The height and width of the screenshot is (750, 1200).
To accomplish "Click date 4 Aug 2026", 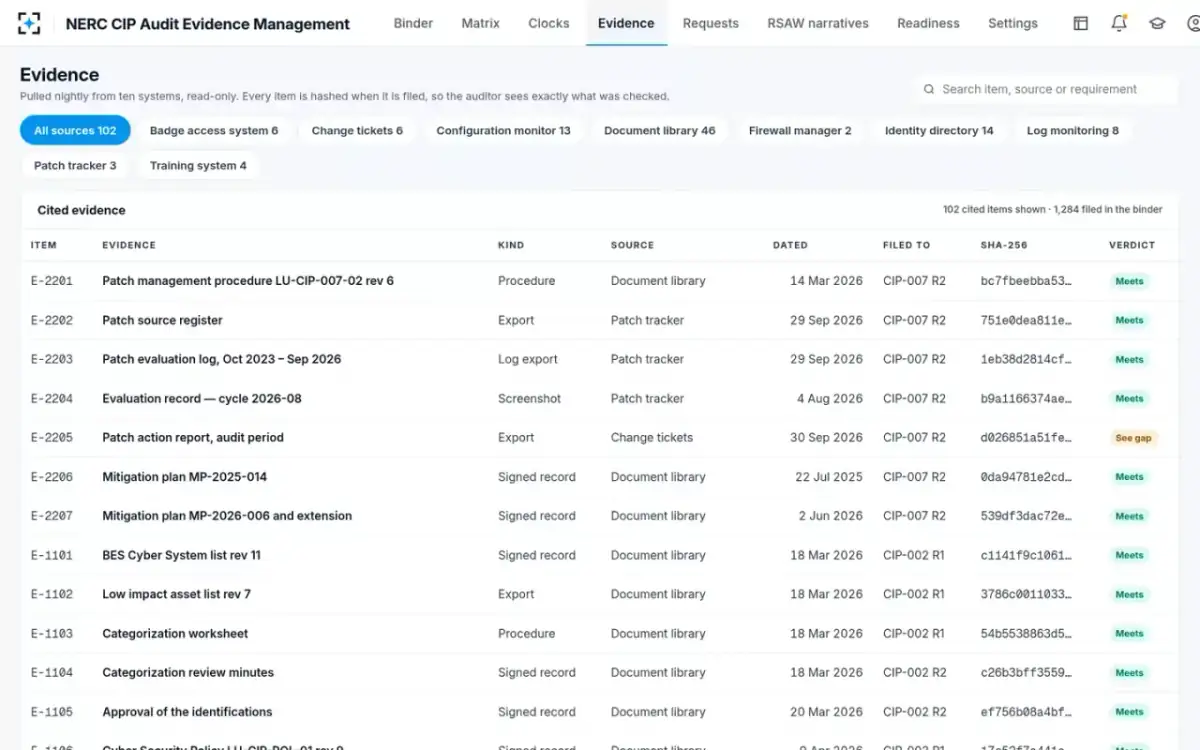I will [830, 398].
